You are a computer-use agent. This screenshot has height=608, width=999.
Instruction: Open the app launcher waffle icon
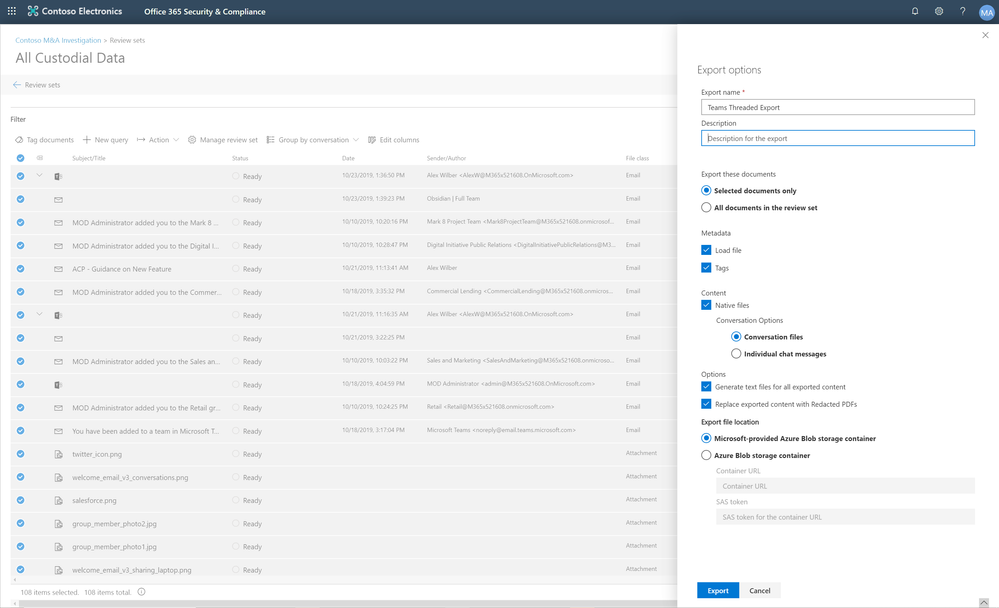pos(11,11)
